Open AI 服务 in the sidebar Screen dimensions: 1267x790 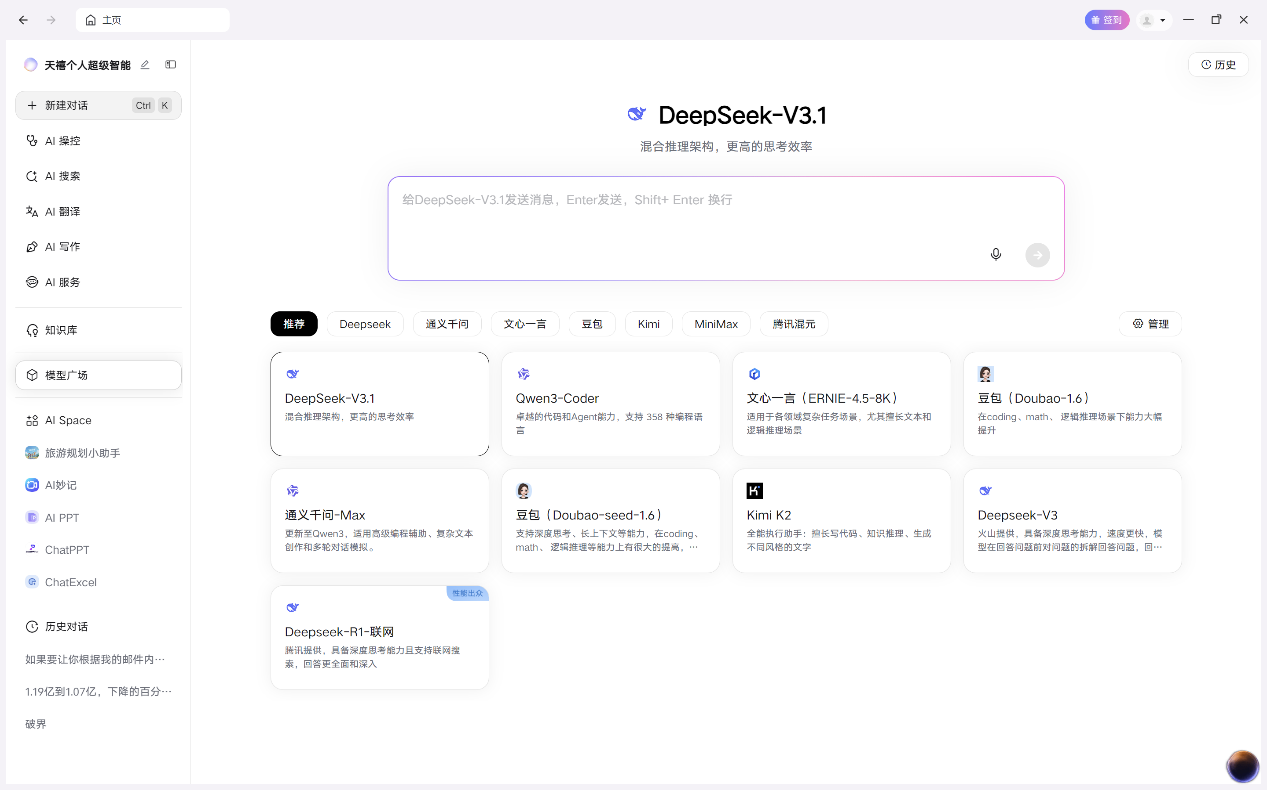[x=98, y=282]
